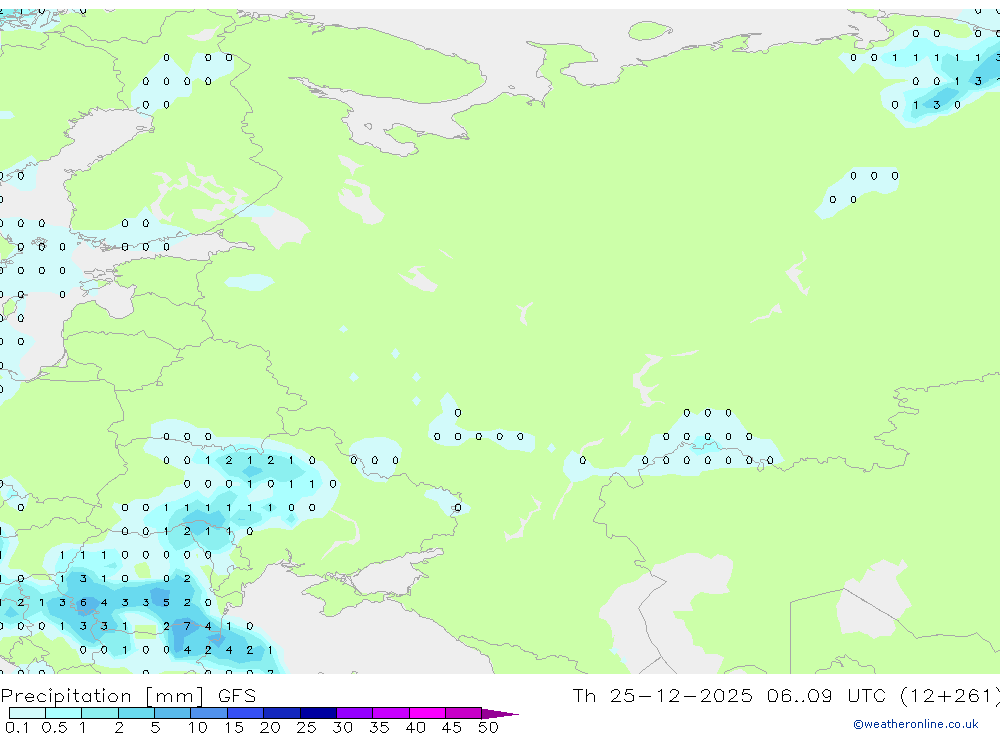Click the 'Precipitation [mm] GFS' title
The height and width of the screenshot is (733, 1000).
pos(128,696)
